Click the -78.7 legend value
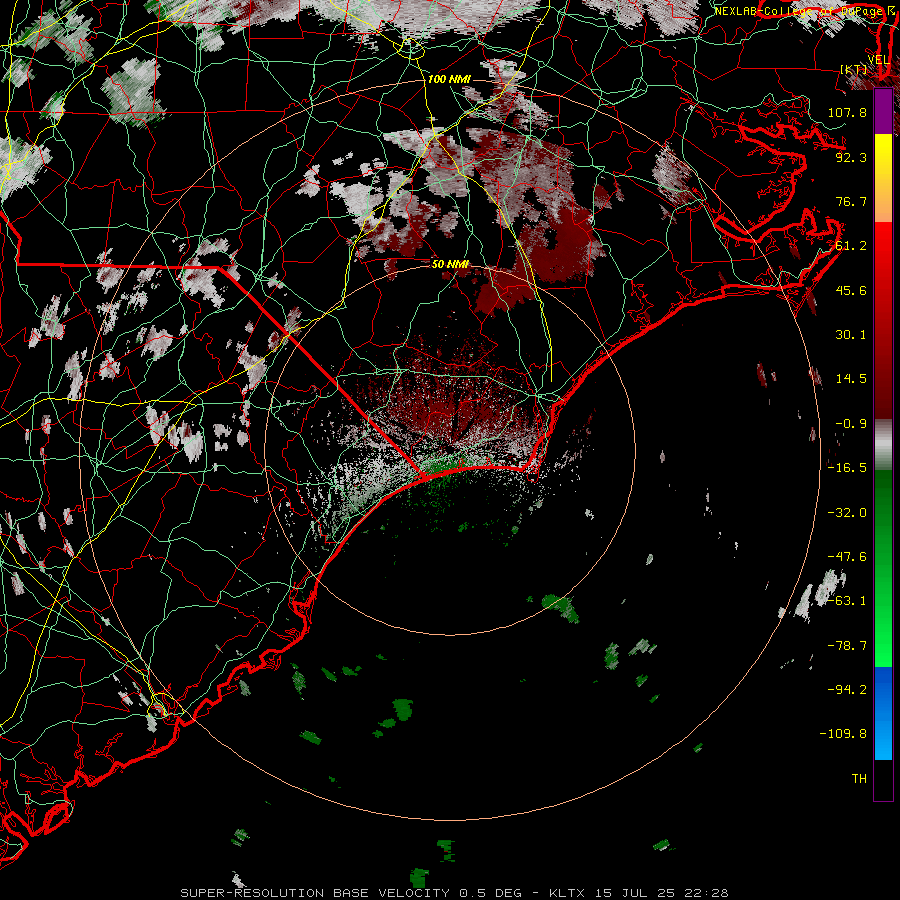The height and width of the screenshot is (900, 900). pos(847,646)
